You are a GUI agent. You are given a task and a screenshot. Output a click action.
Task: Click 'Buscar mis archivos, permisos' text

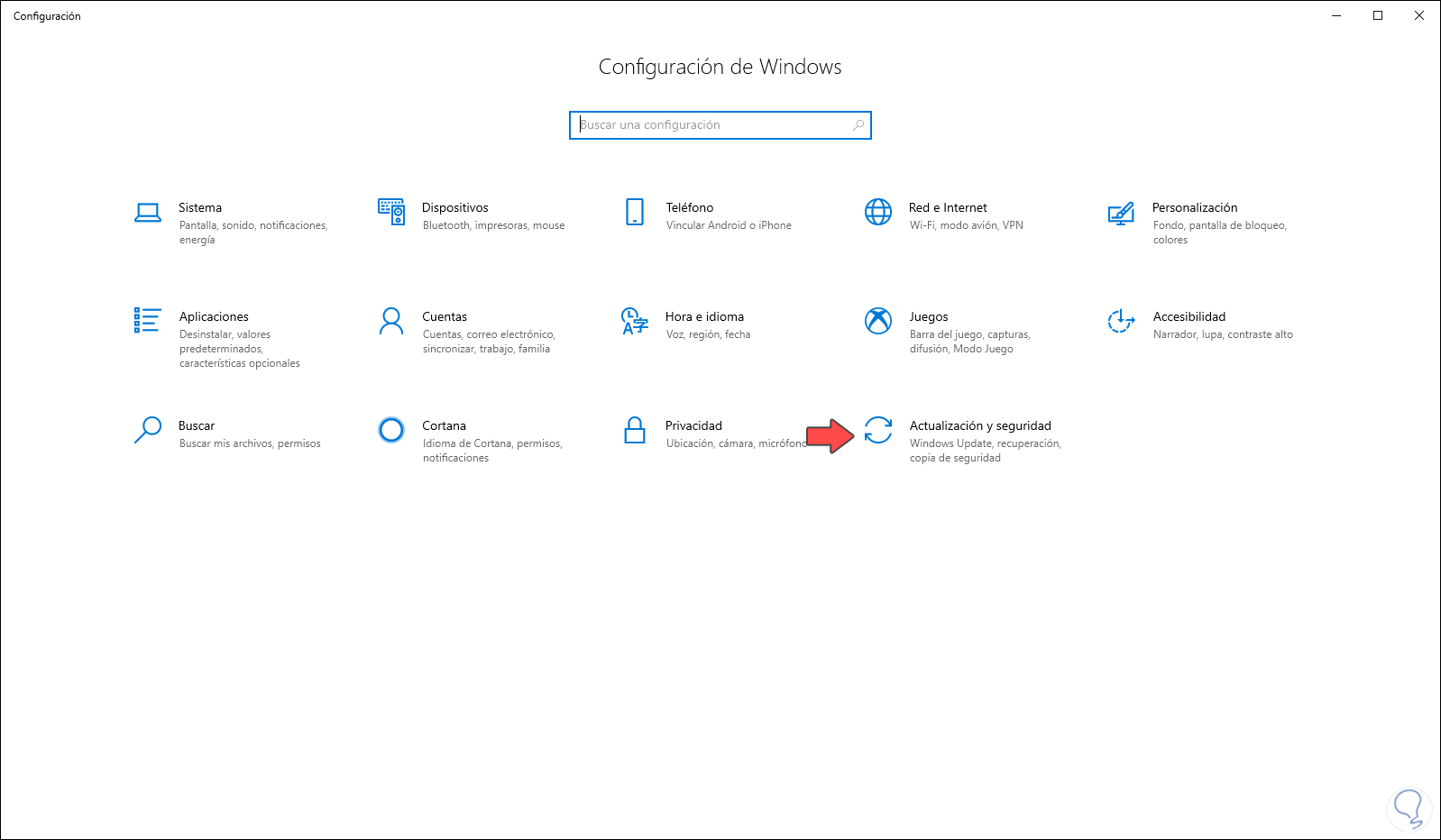250,443
